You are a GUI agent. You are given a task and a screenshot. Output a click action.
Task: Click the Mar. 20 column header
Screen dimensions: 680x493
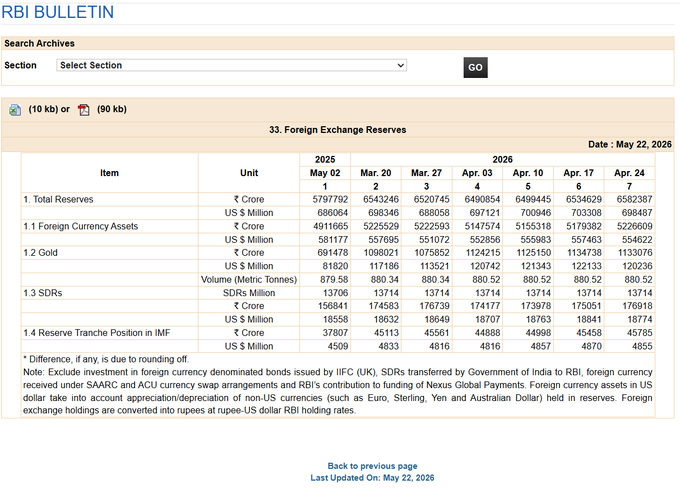376,173
